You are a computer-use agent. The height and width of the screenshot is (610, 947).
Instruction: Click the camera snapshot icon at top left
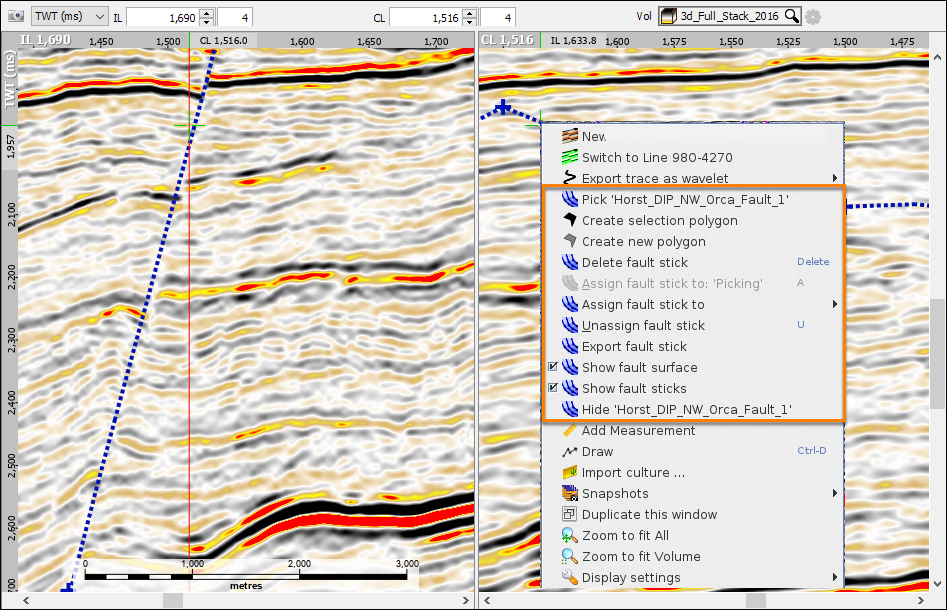16,16
